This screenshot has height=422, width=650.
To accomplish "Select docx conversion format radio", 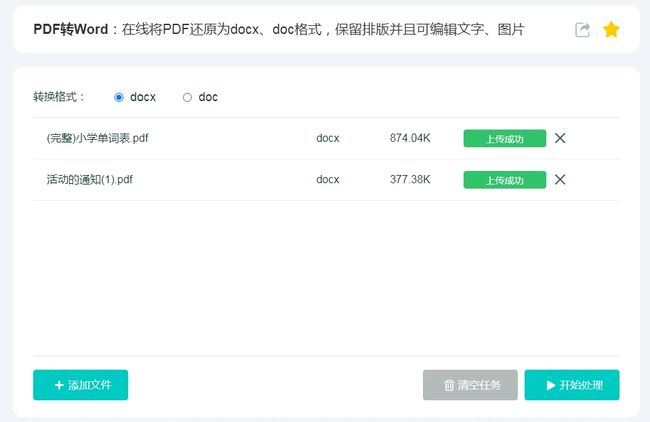I will (119, 97).
